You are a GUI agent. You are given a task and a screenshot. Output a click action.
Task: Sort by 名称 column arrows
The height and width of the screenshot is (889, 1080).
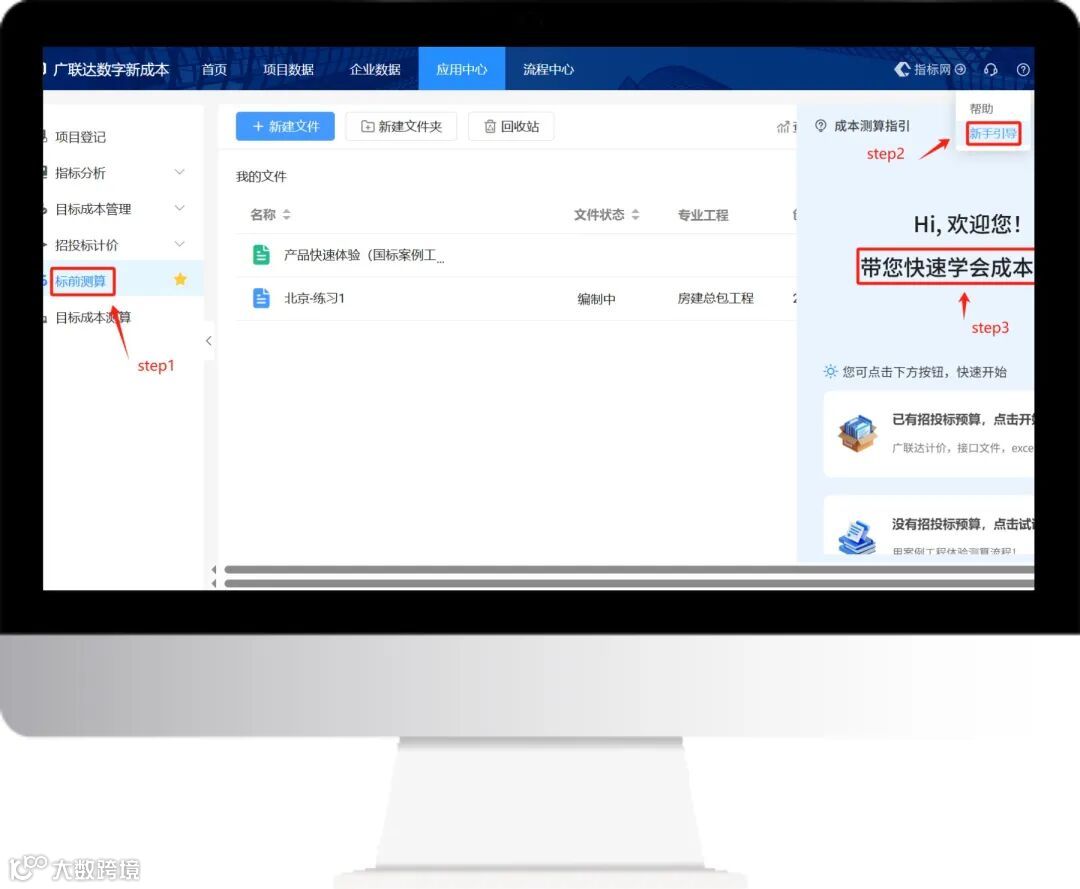pos(287,215)
